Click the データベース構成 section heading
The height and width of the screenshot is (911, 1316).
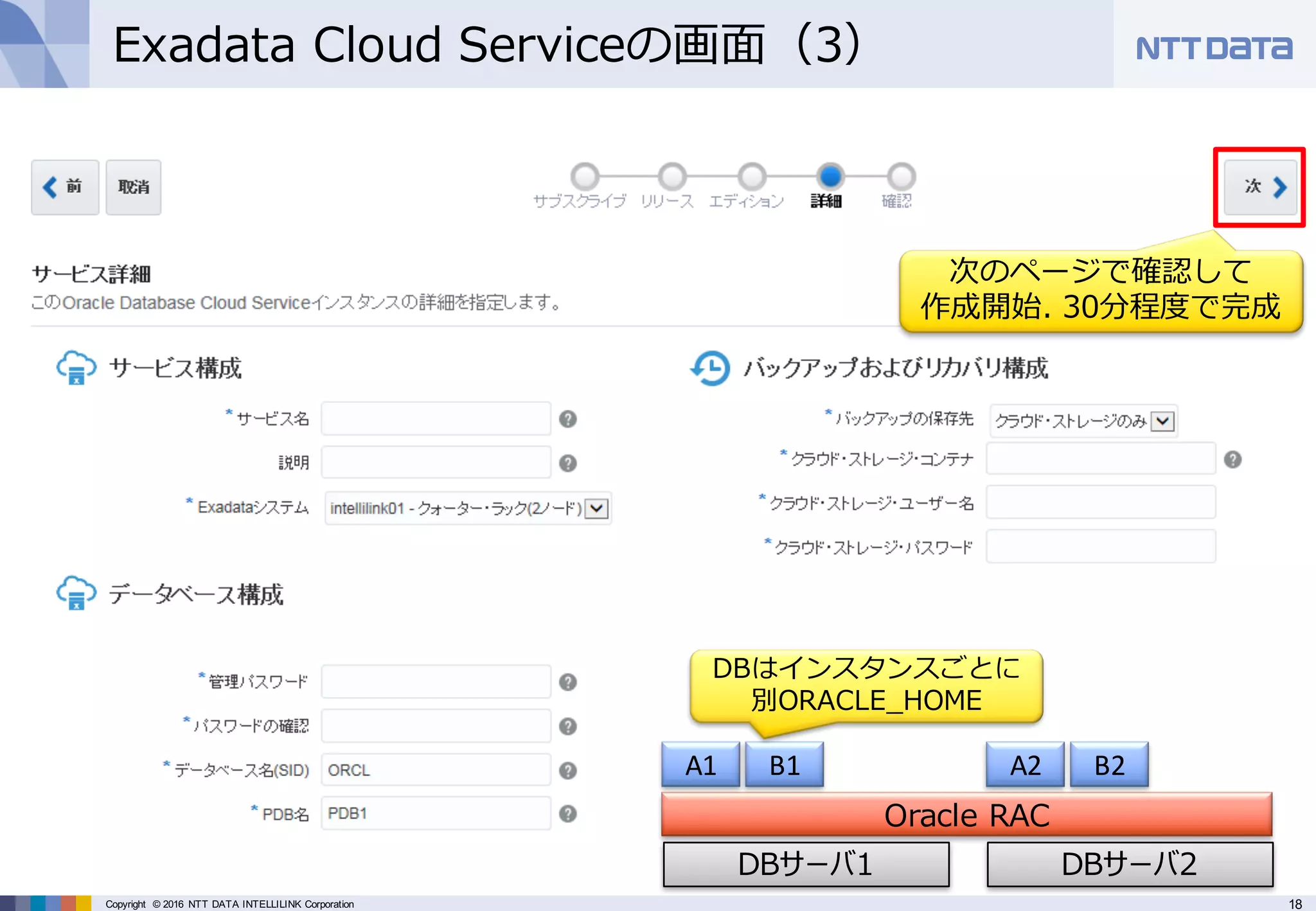coord(196,594)
